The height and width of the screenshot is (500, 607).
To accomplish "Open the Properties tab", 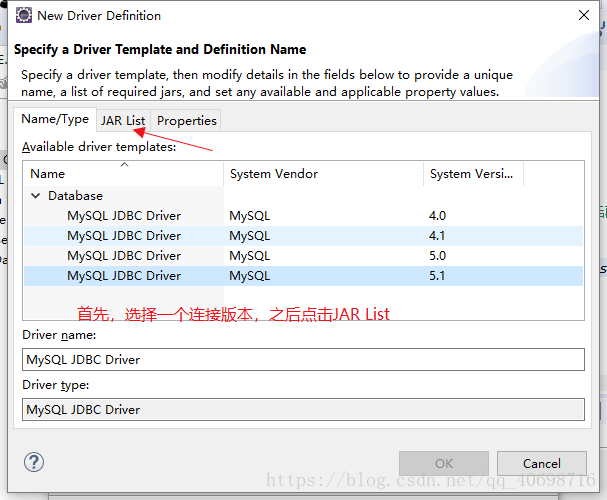I will (x=187, y=121).
